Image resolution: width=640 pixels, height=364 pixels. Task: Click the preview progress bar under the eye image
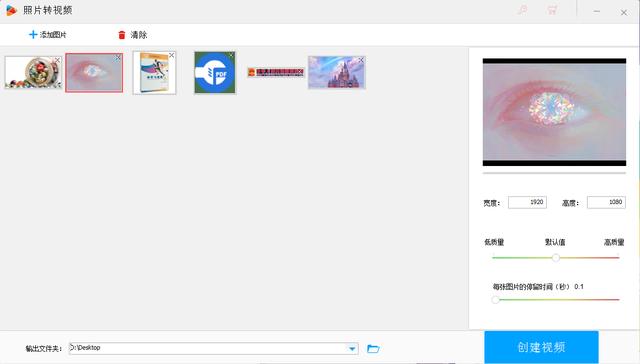click(554, 173)
